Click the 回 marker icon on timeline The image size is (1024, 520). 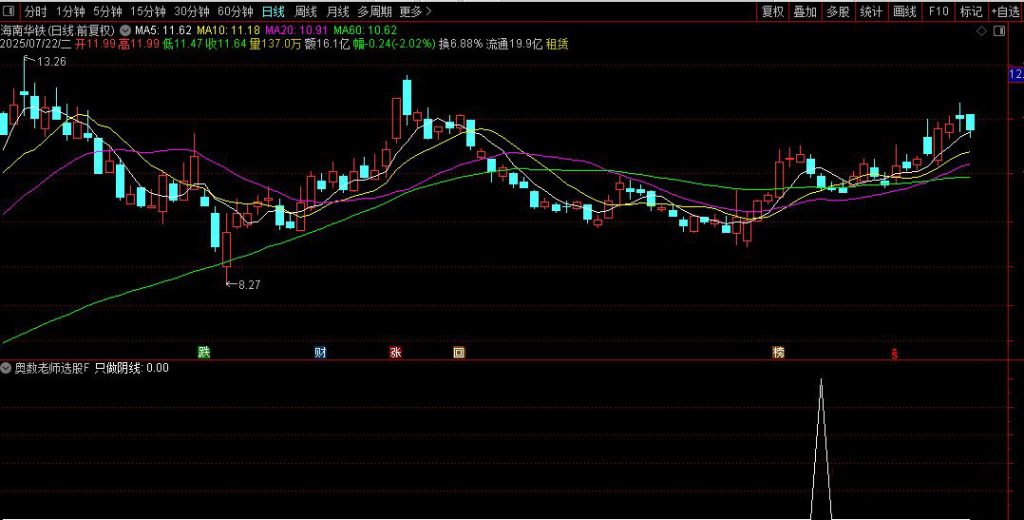[x=459, y=352]
